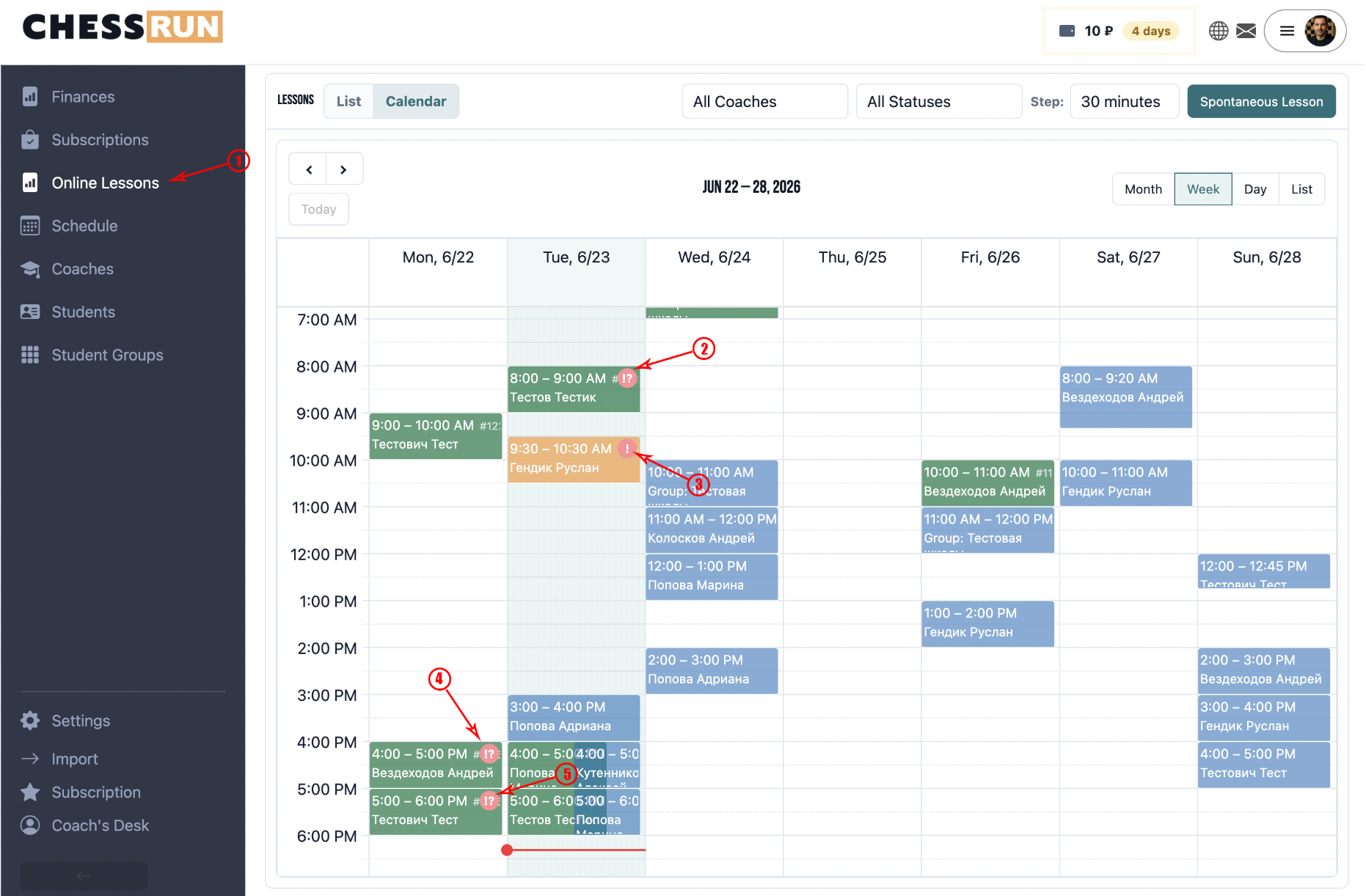Open the Student Groups grid icon

coord(30,355)
